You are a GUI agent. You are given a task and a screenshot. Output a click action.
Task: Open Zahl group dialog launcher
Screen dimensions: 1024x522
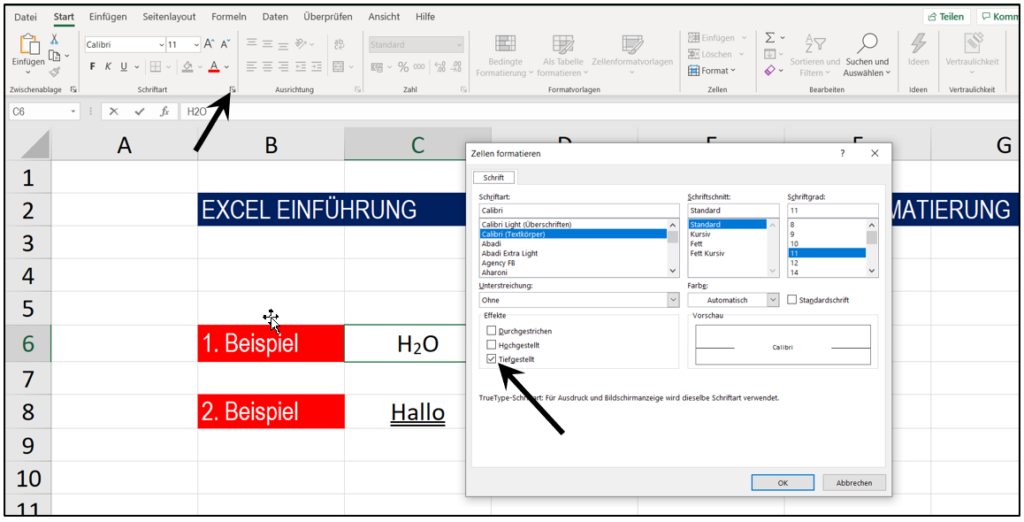click(463, 90)
